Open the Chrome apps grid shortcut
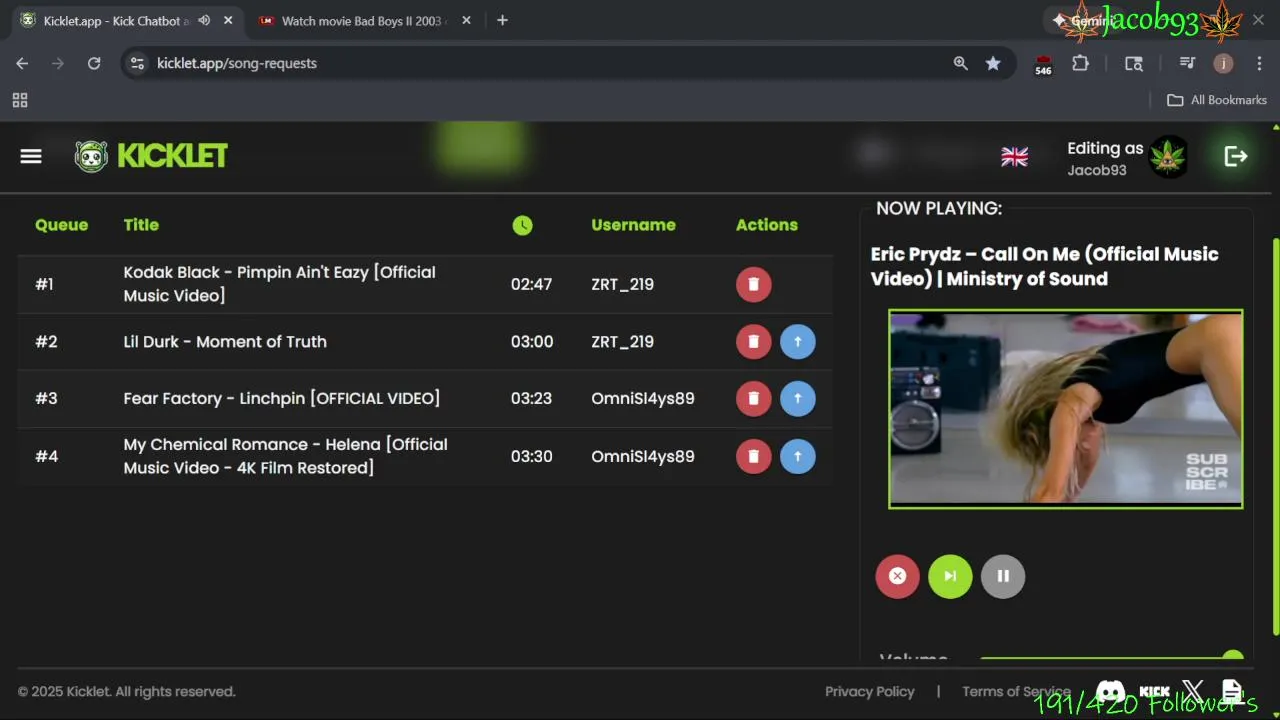This screenshot has width=1280, height=720. click(20, 100)
